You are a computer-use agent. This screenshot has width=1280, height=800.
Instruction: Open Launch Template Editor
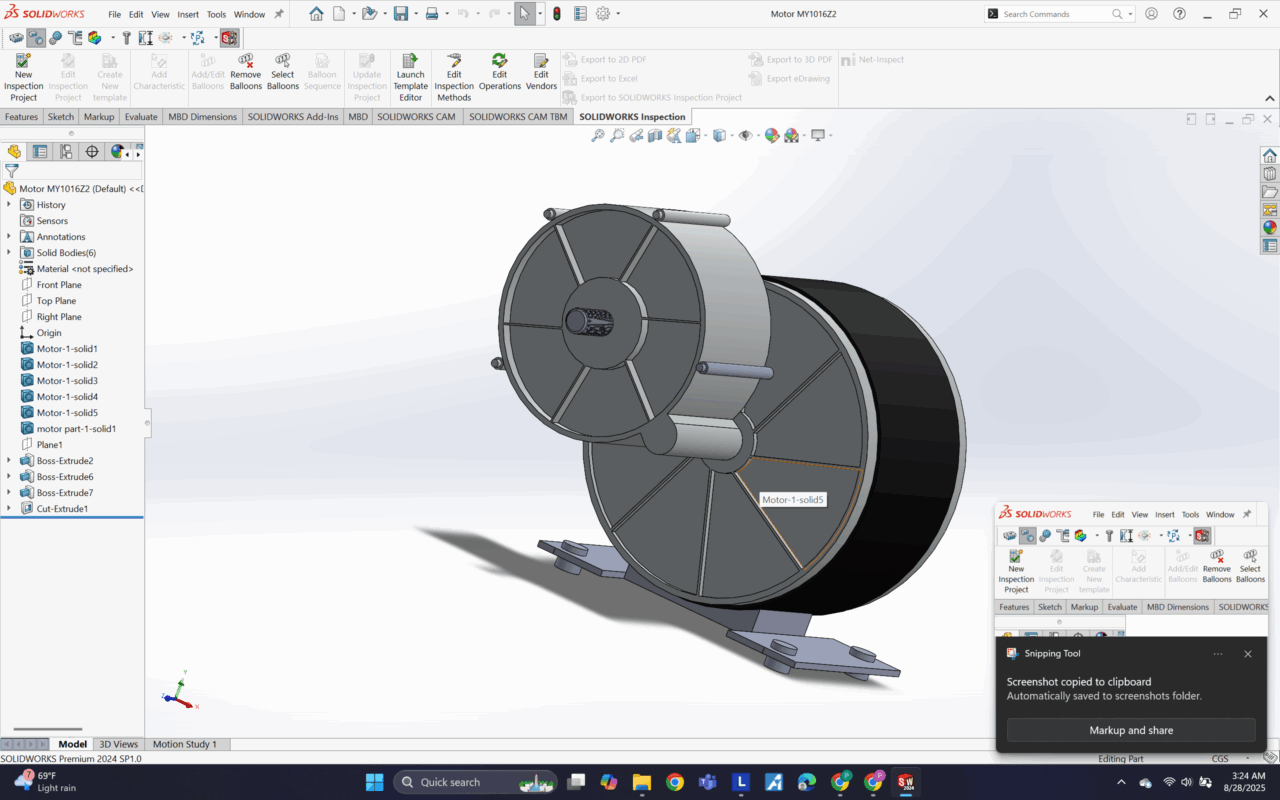410,78
